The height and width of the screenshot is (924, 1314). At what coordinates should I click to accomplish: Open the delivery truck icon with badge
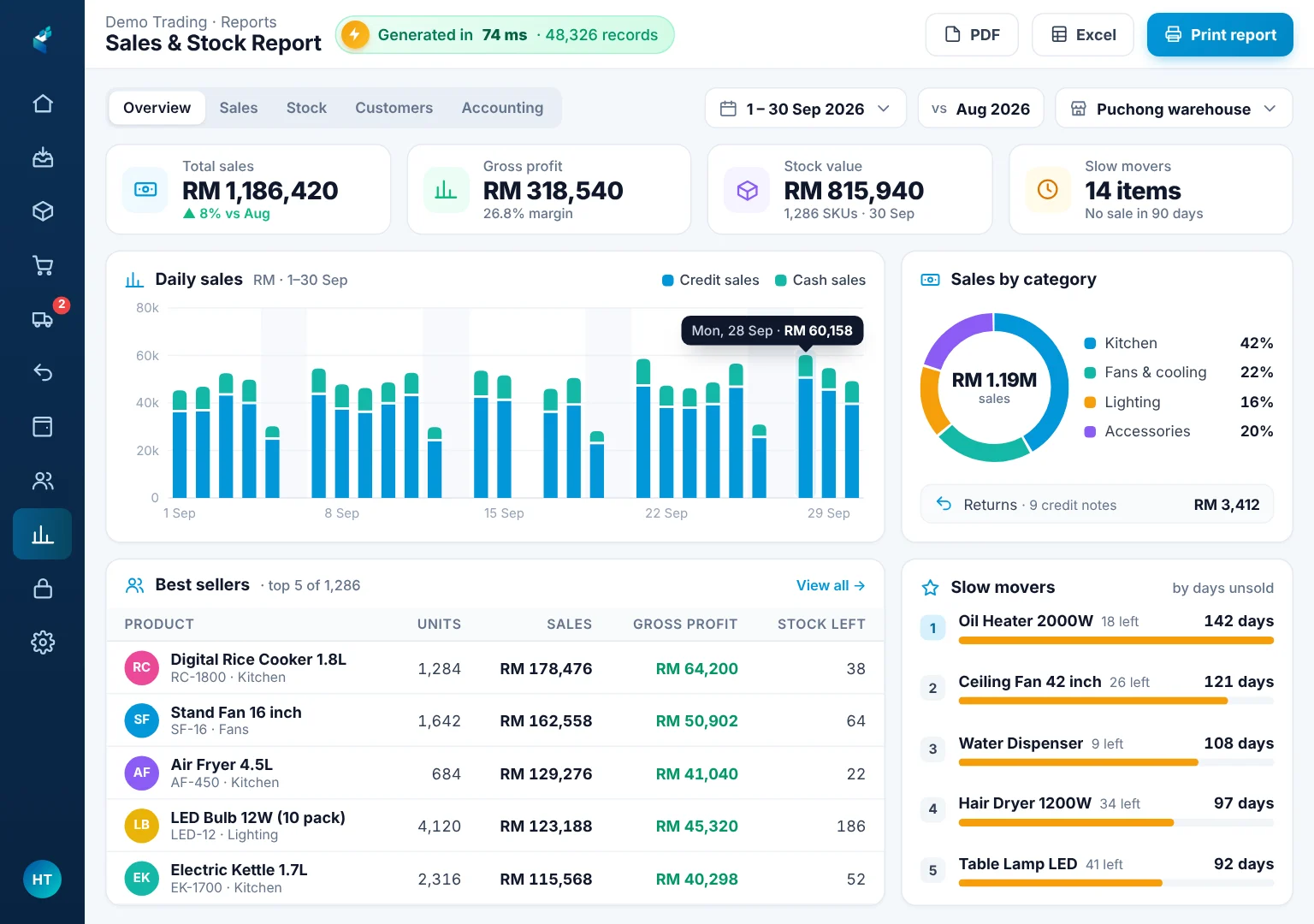point(43,319)
